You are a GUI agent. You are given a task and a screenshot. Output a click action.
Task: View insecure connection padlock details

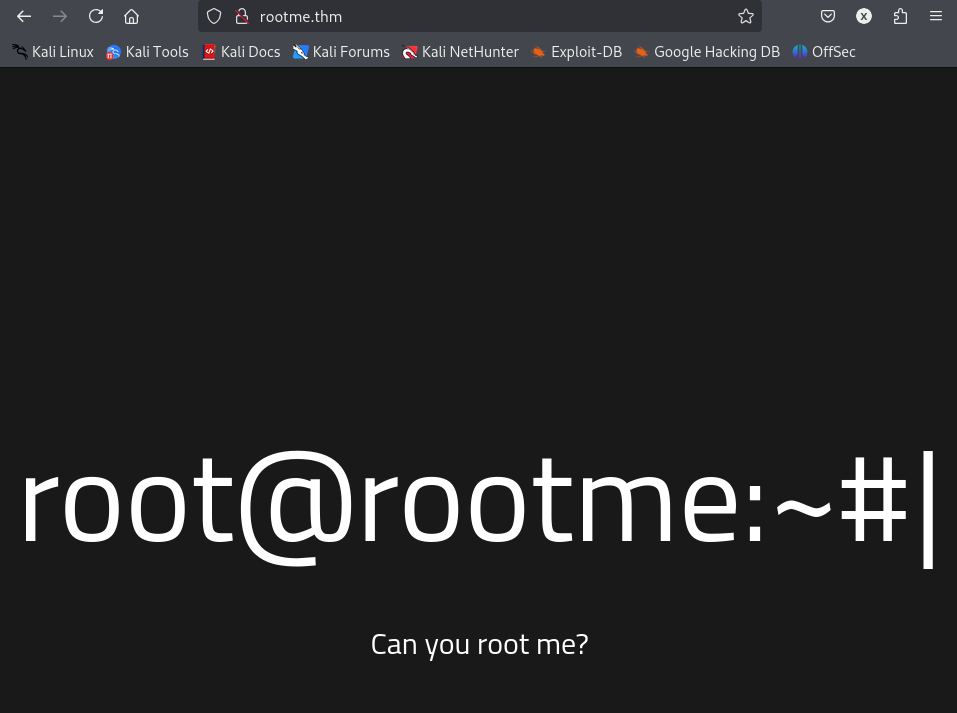click(242, 16)
